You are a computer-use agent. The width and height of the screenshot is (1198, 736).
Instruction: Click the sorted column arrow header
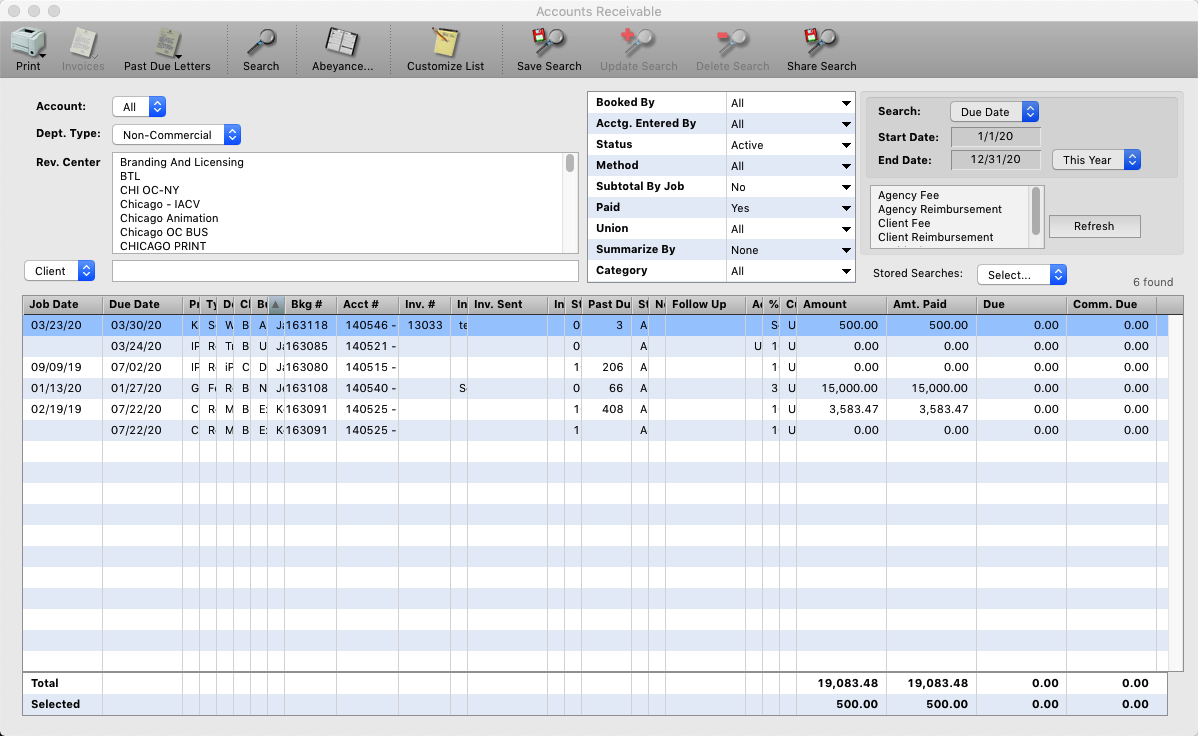click(x=276, y=304)
